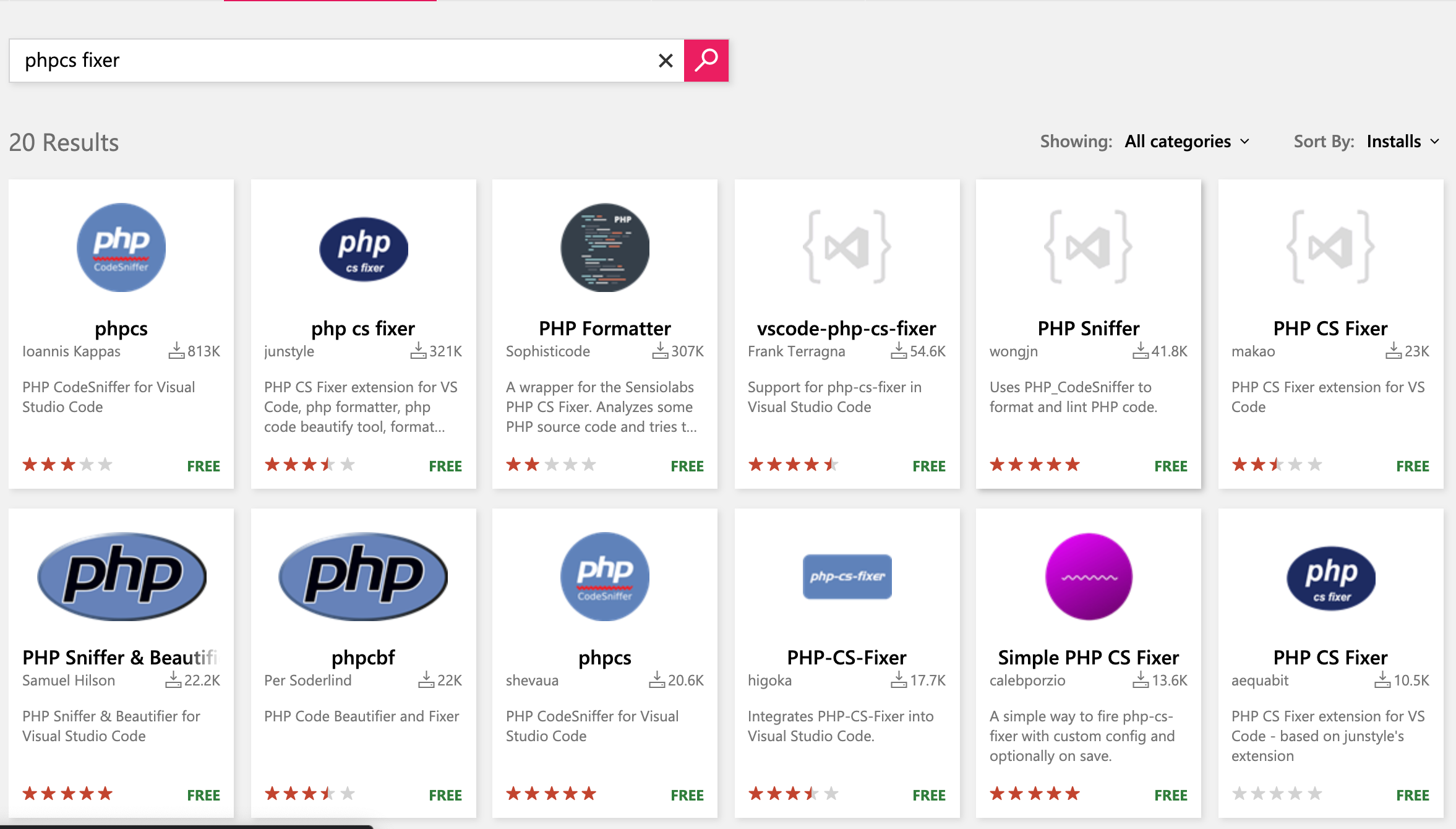Click the star rating on PHP Formatter

pyautogui.click(x=550, y=465)
